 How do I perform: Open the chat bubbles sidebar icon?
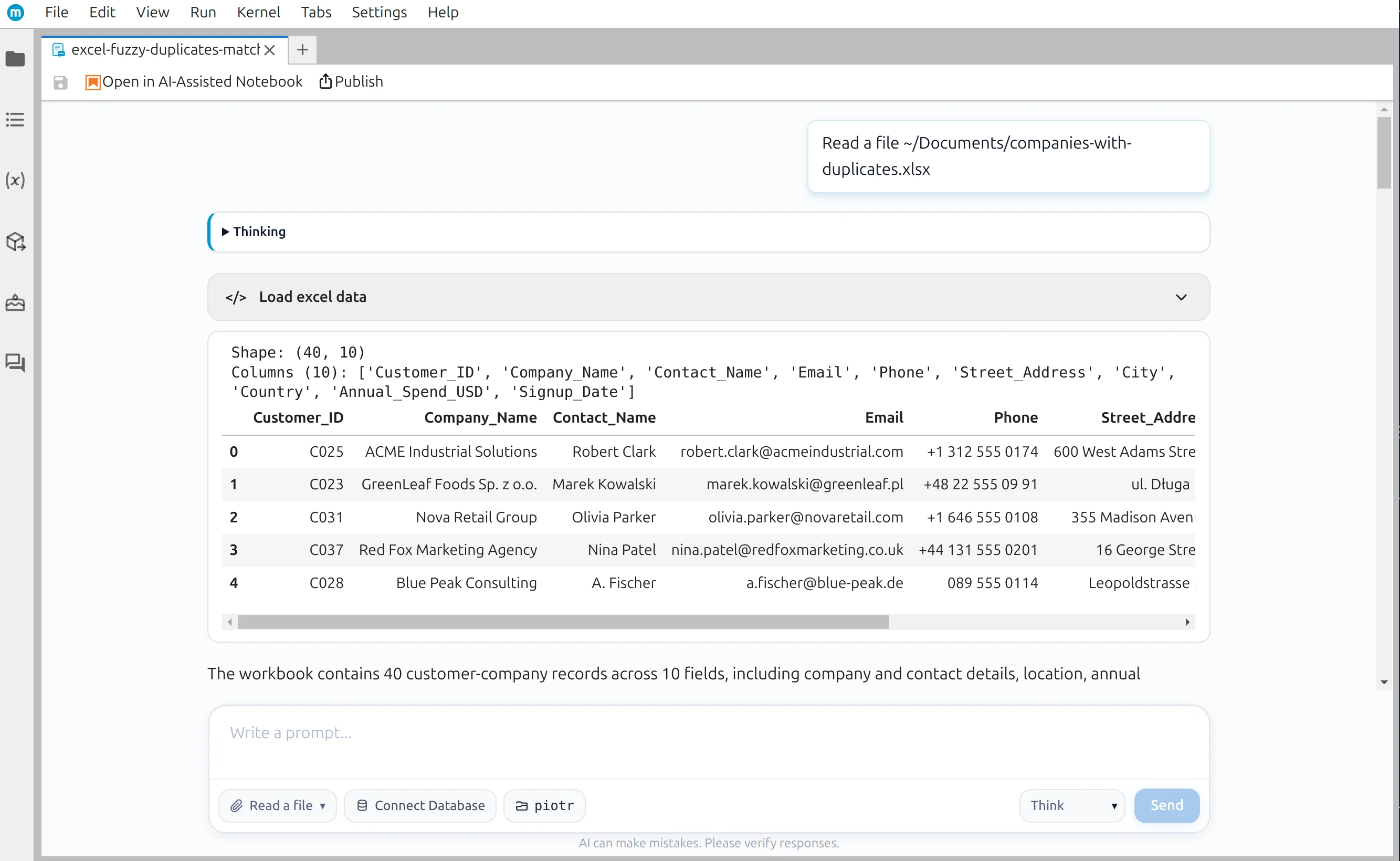pos(15,363)
